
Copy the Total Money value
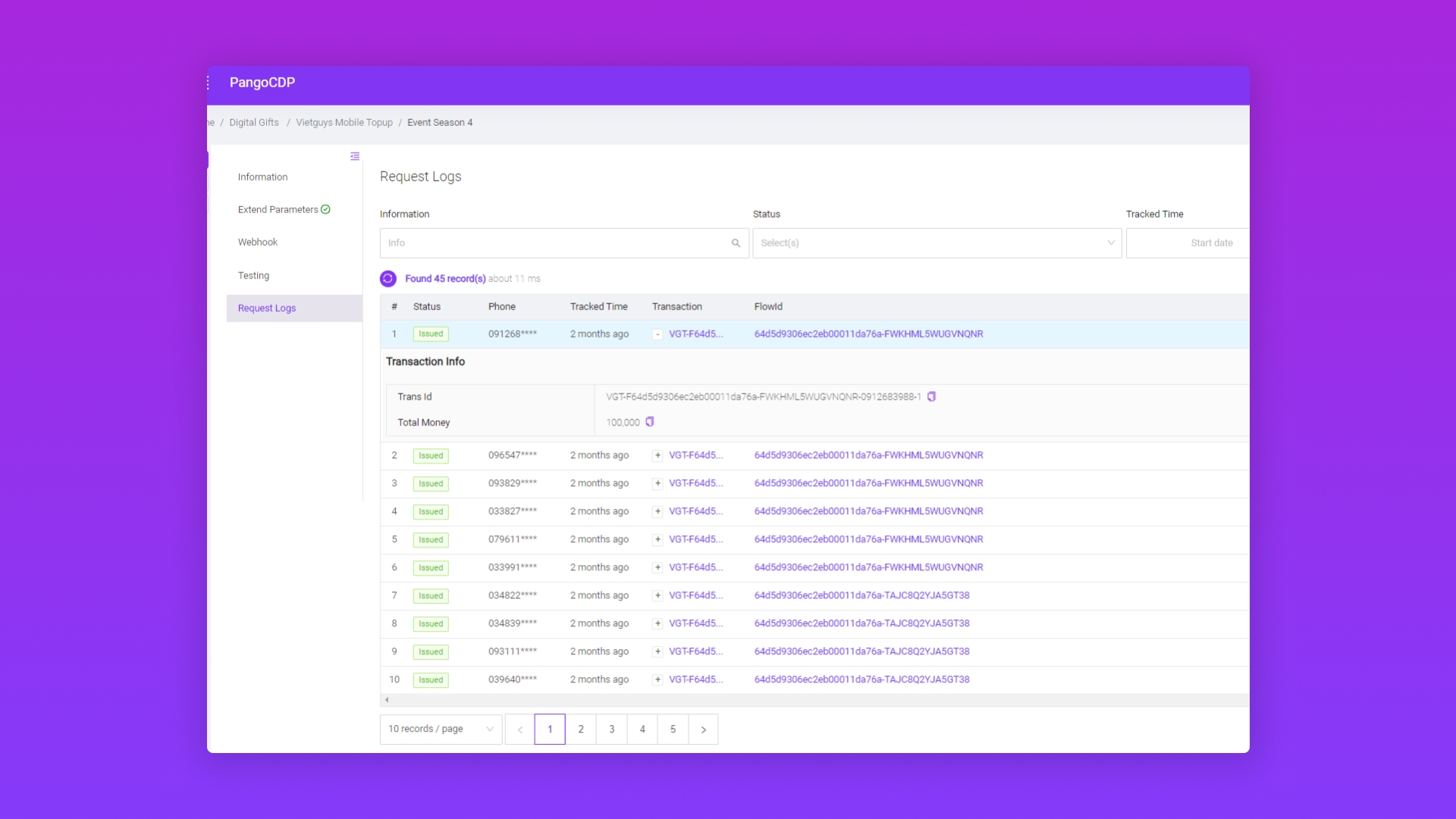click(650, 422)
